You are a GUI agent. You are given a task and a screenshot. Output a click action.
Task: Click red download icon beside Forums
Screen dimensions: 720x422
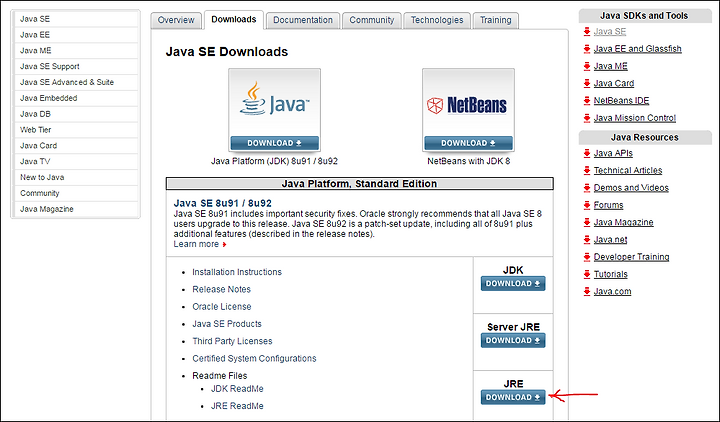click(x=586, y=205)
